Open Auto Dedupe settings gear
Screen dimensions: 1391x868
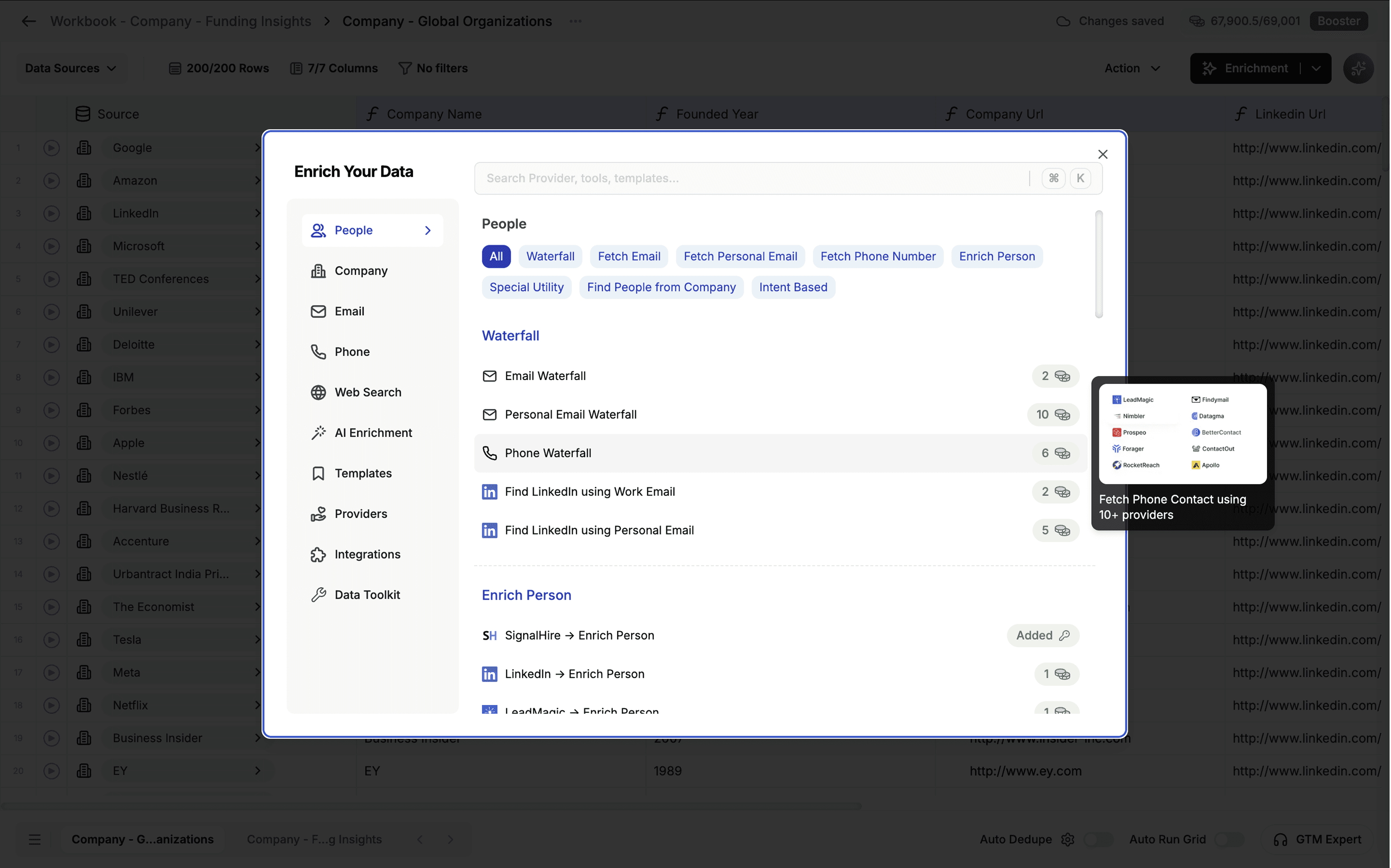click(1068, 839)
